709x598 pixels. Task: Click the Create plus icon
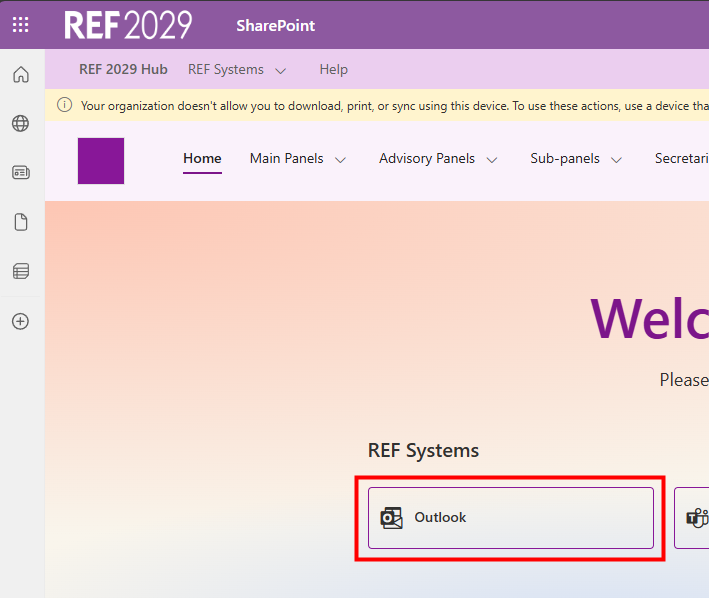[x=21, y=321]
